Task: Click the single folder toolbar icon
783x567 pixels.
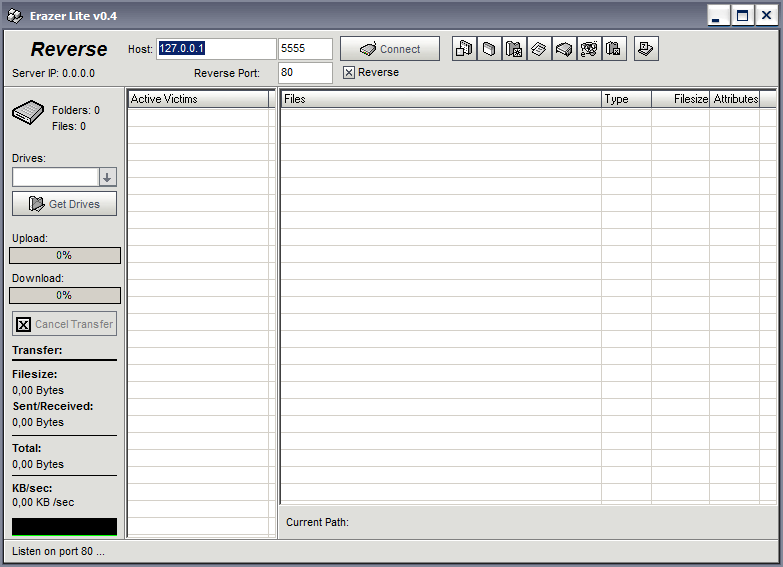Action: [489, 49]
